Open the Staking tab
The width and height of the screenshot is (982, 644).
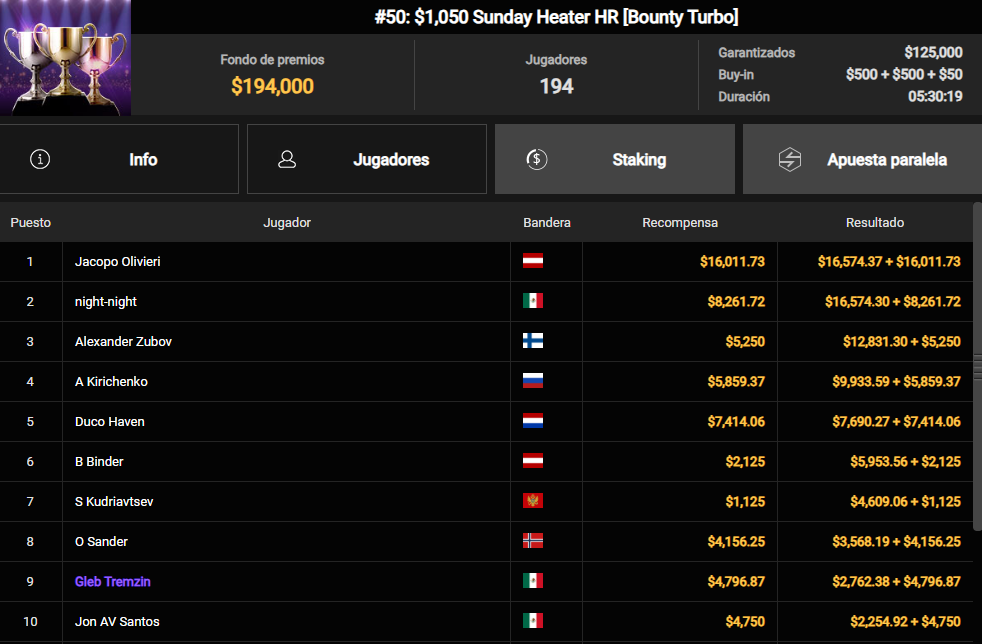click(x=614, y=159)
